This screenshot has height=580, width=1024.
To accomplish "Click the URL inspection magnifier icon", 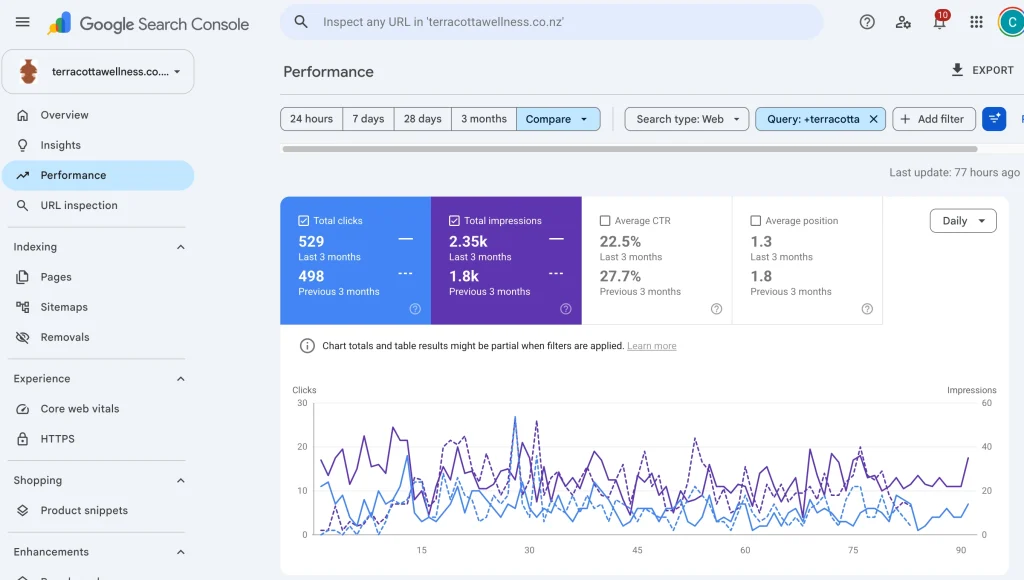I will [23, 205].
